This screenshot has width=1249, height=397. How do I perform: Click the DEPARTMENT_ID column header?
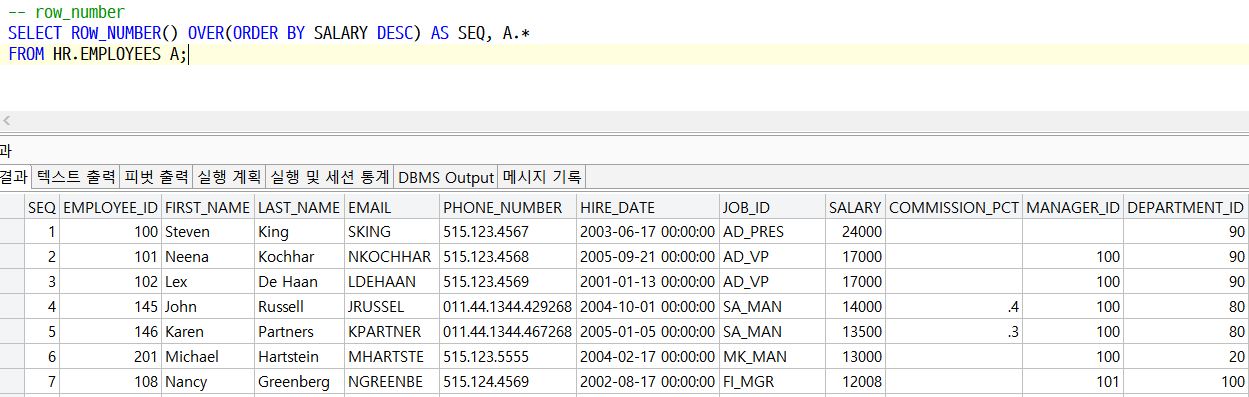coord(1186,208)
